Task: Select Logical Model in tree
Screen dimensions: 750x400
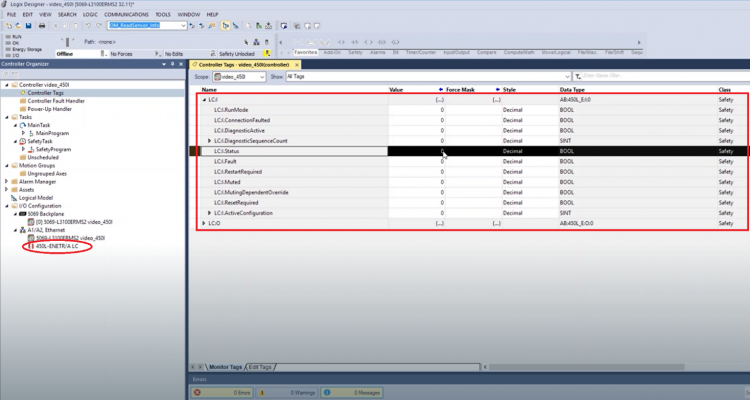Action: coord(35,198)
